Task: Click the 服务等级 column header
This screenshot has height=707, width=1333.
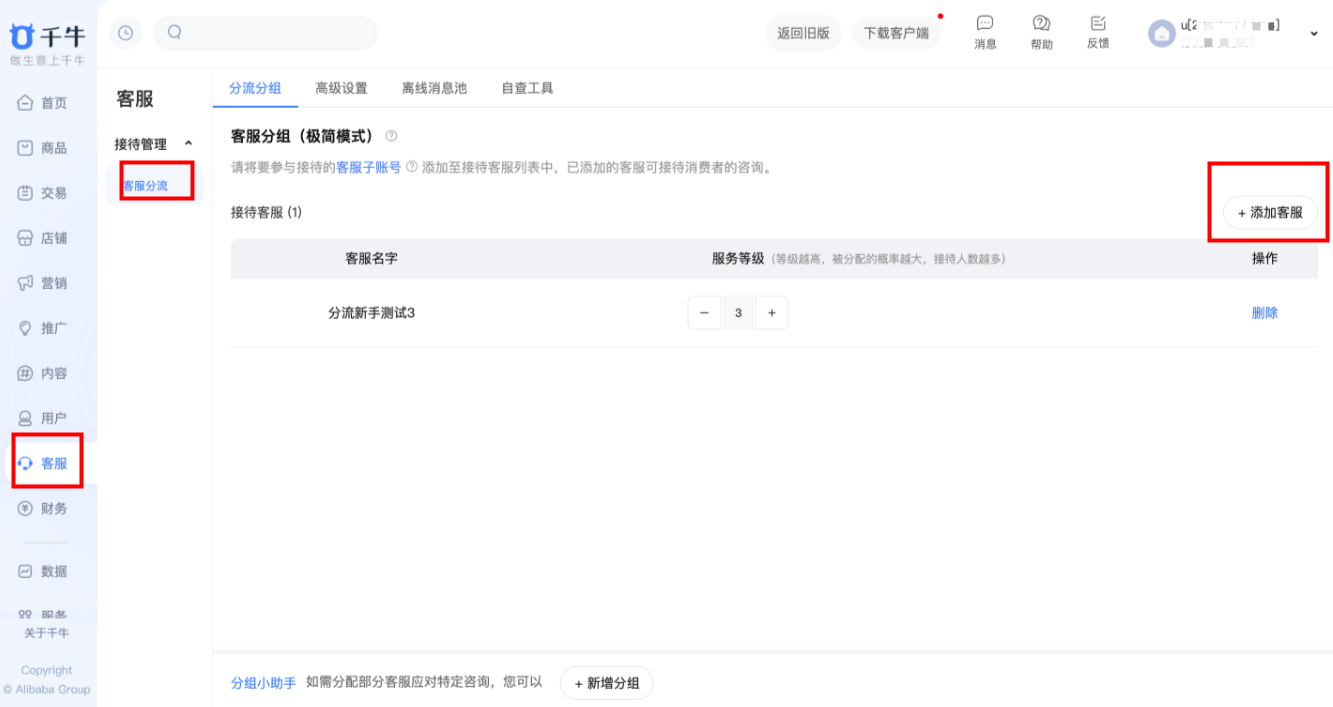Action: coord(738,258)
